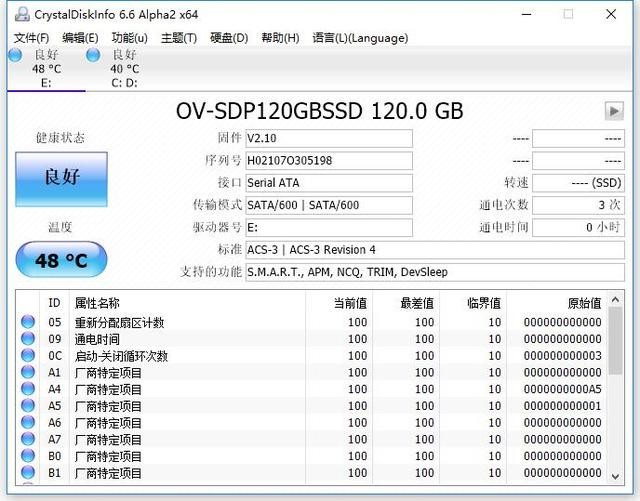This screenshot has height=501, width=640.
Task: Click the CrystalDiskInfo app icon in title bar
Action: (x=22, y=15)
